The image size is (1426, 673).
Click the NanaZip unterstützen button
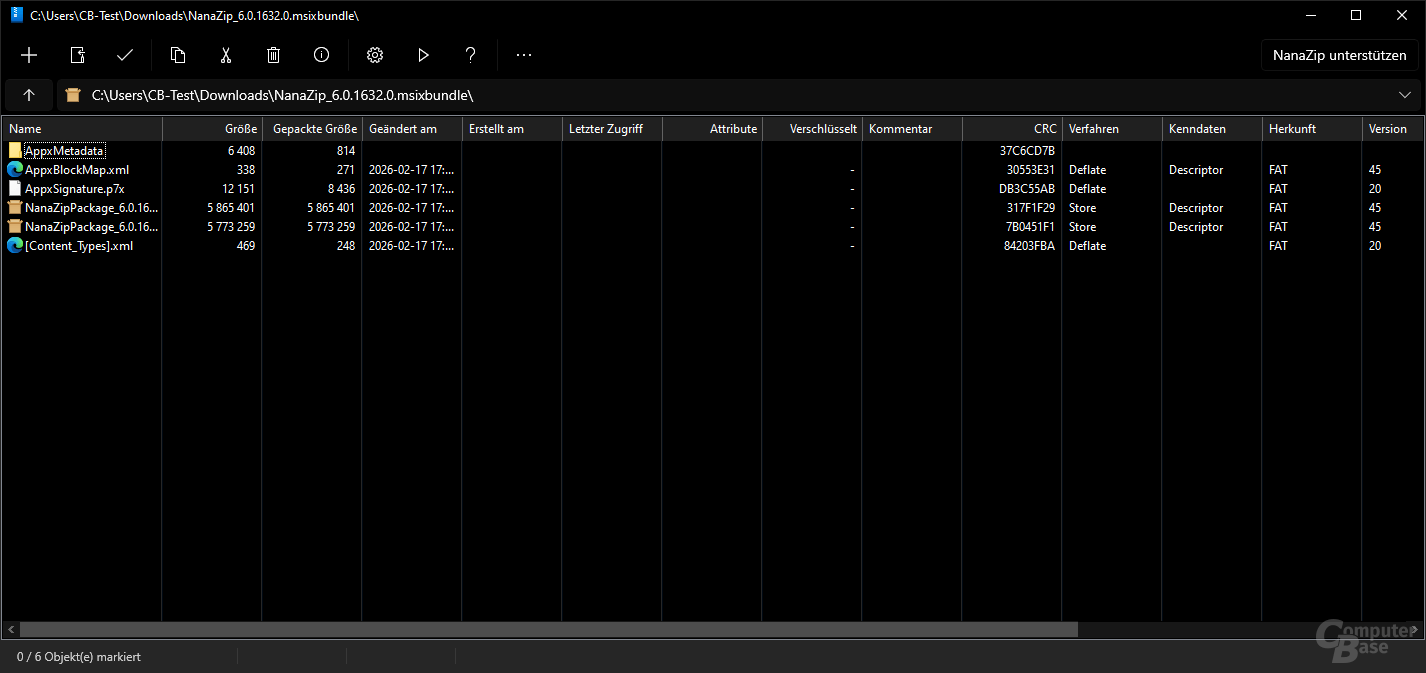click(1339, 55)
